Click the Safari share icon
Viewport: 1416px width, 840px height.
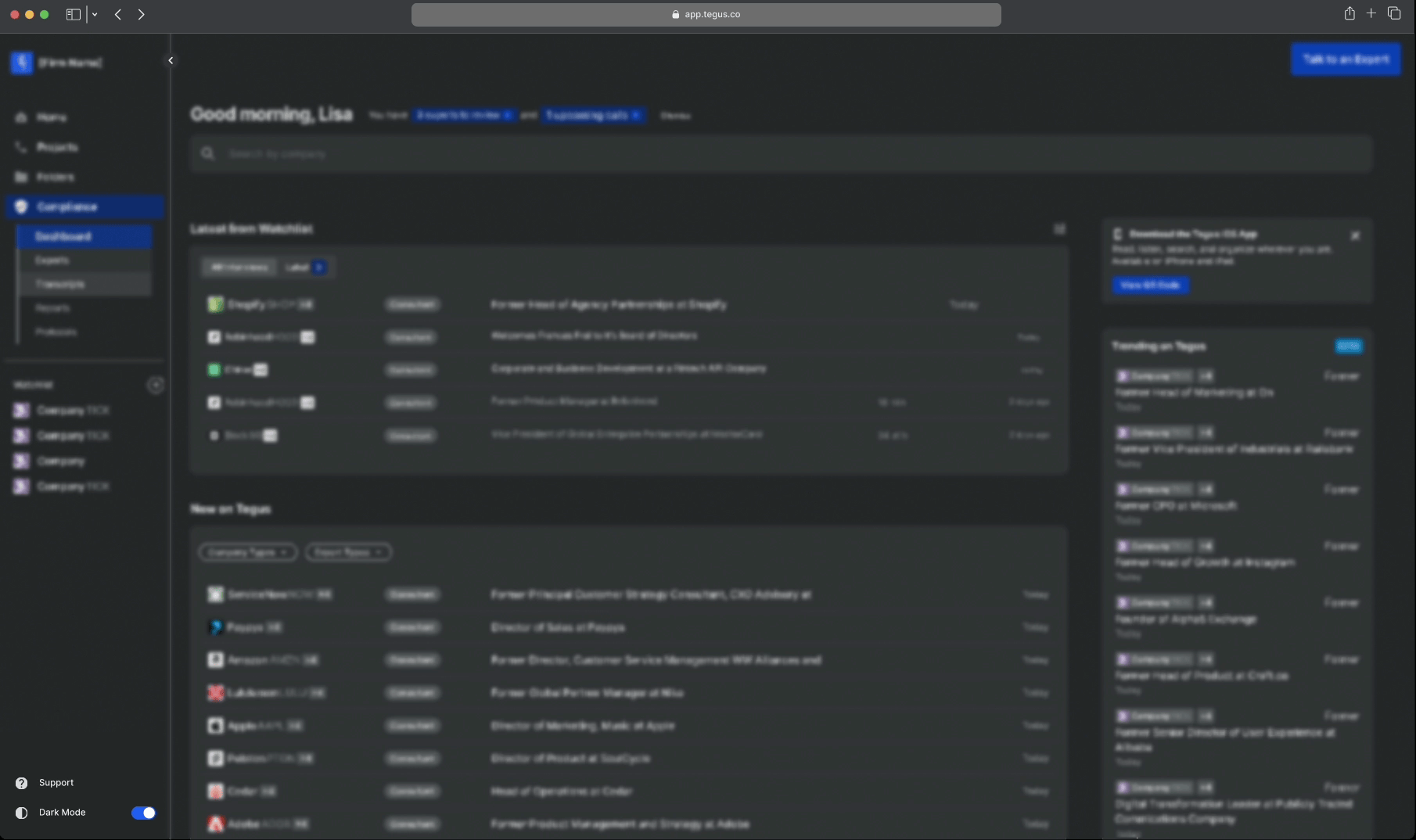[x=1350, y=13]
